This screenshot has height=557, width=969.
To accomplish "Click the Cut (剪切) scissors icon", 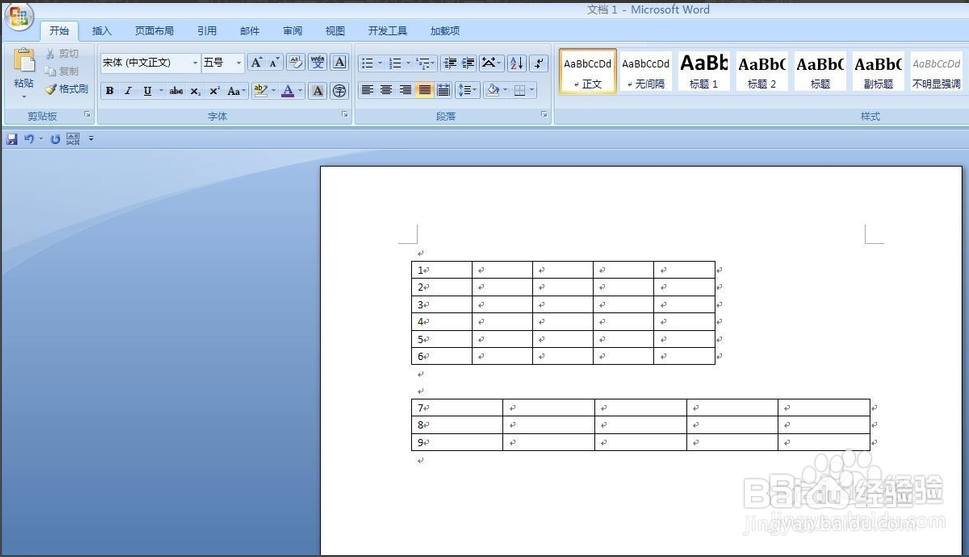I will click(x=50, y=54).
